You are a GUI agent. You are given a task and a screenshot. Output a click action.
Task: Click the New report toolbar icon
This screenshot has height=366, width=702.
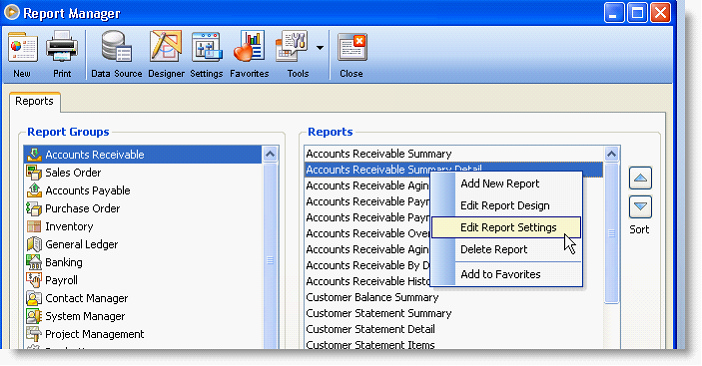pos(22,47)
